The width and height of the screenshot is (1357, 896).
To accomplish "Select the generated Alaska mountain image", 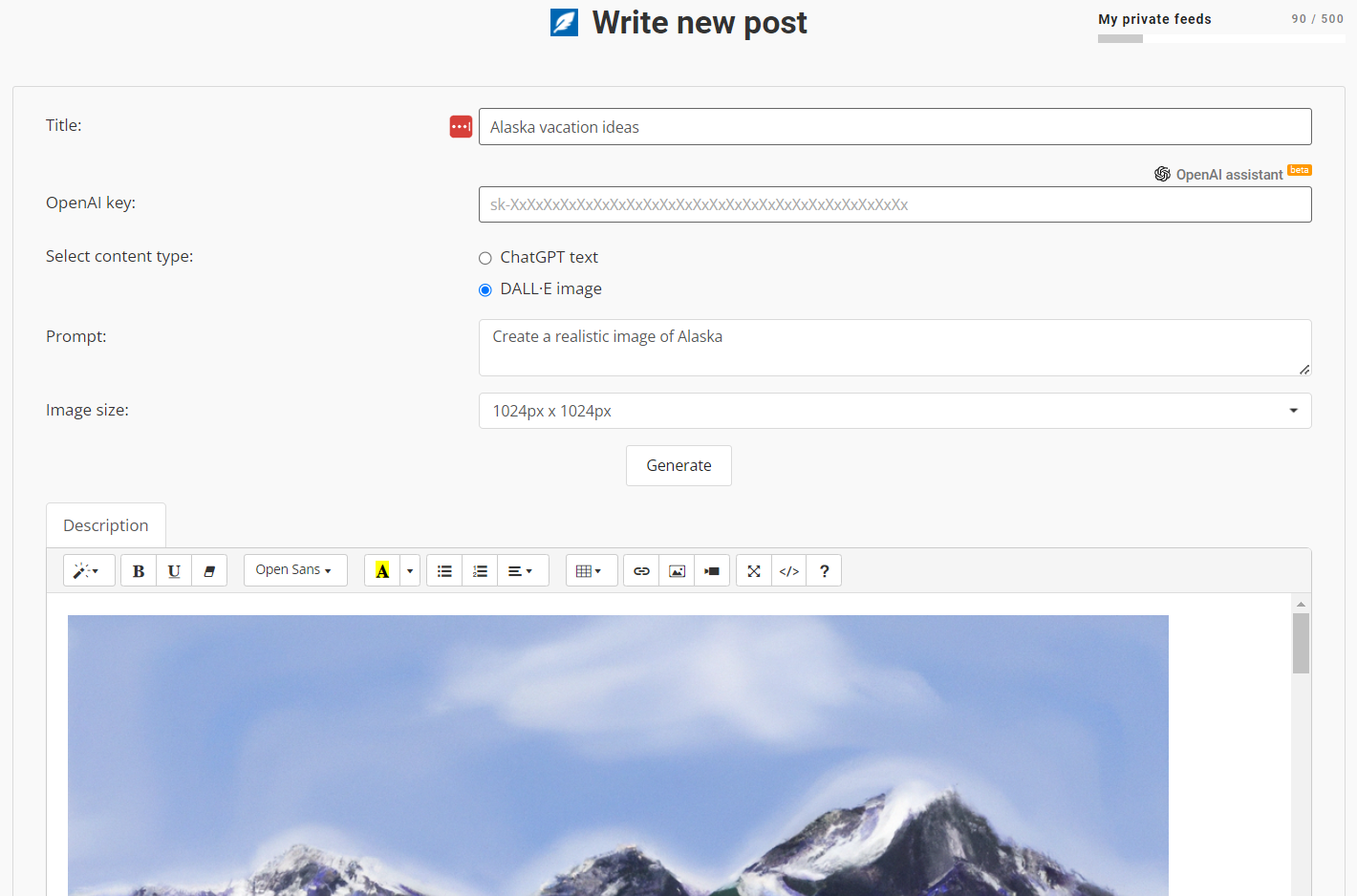I will point(618,756).
